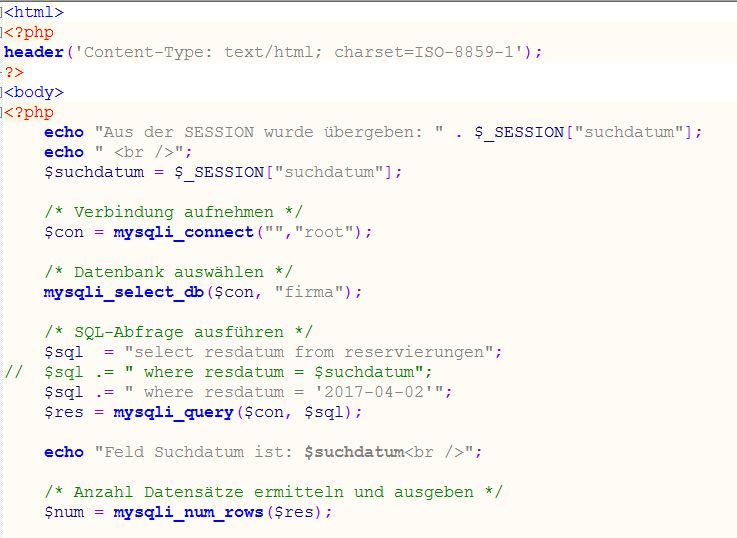
Task: Click the 'Datenbank auswählen' comment
Action: pyautogui.click(x=168, y=272)
